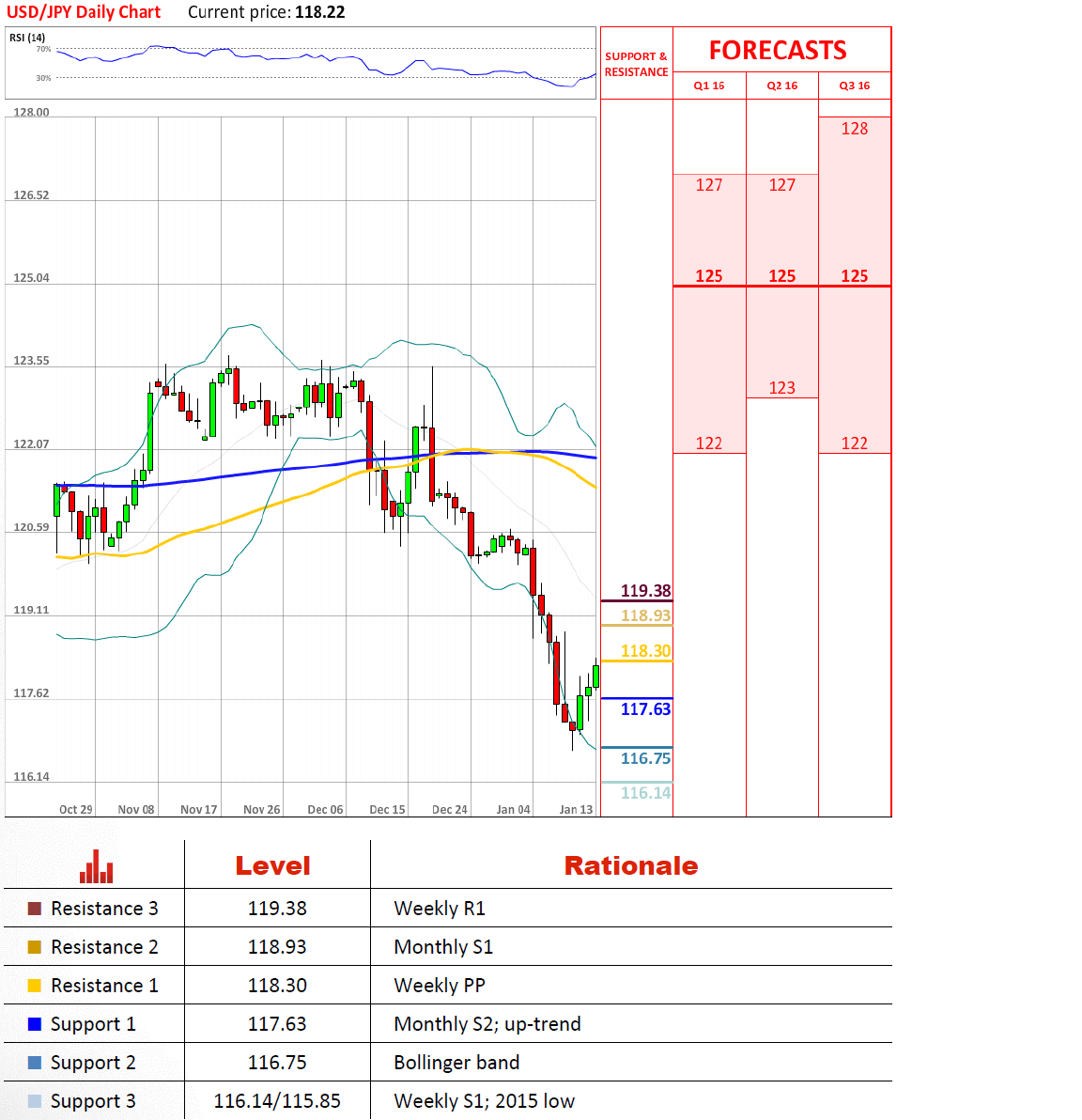
Task: Click the bold 125 value under Q1 16
Action: coord(709,275)
